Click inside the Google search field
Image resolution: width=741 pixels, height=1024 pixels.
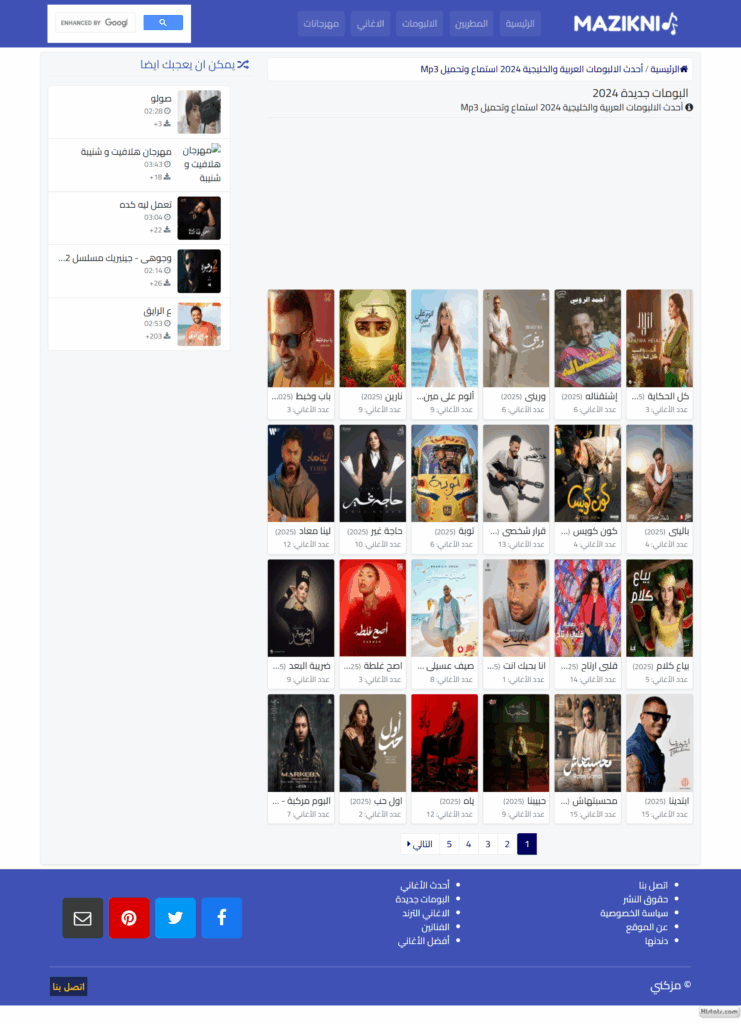pos(95,22)
